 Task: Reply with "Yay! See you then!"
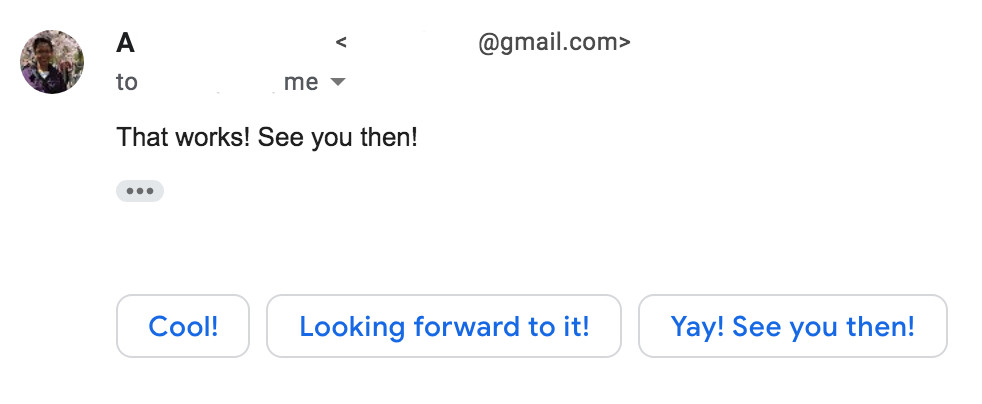pyautogui.click(x=792, y=326)
